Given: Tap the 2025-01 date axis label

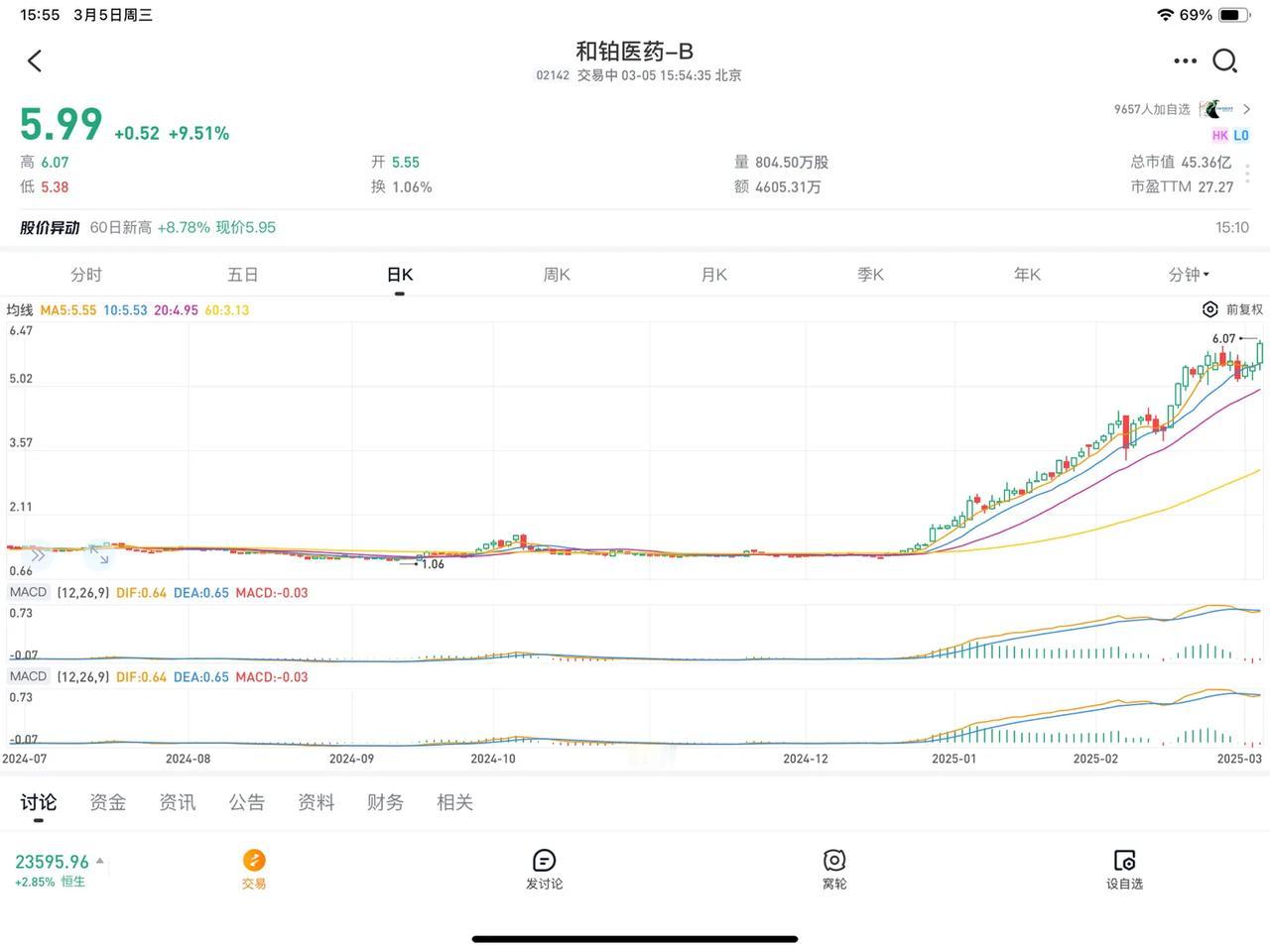Looking at the screenshot, I should pyautogui.click(x=953, y=759).
